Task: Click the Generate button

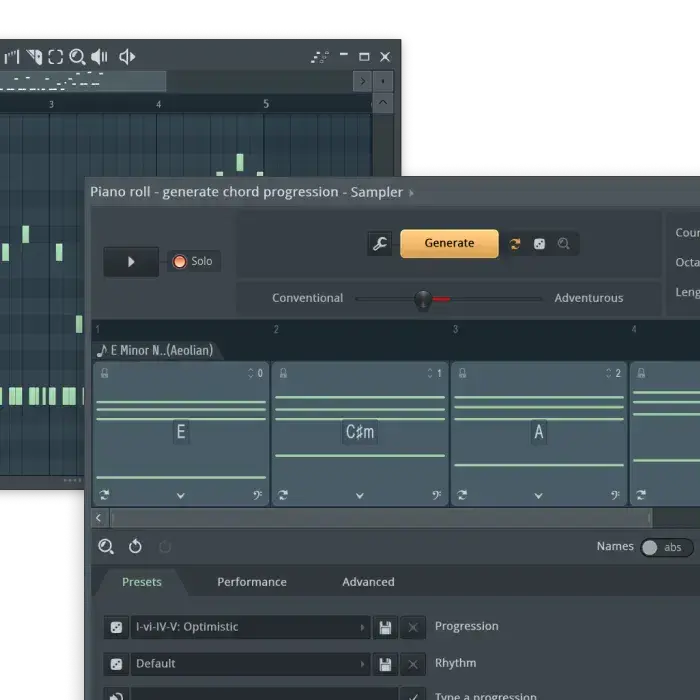Action: (x=449, y=243)
